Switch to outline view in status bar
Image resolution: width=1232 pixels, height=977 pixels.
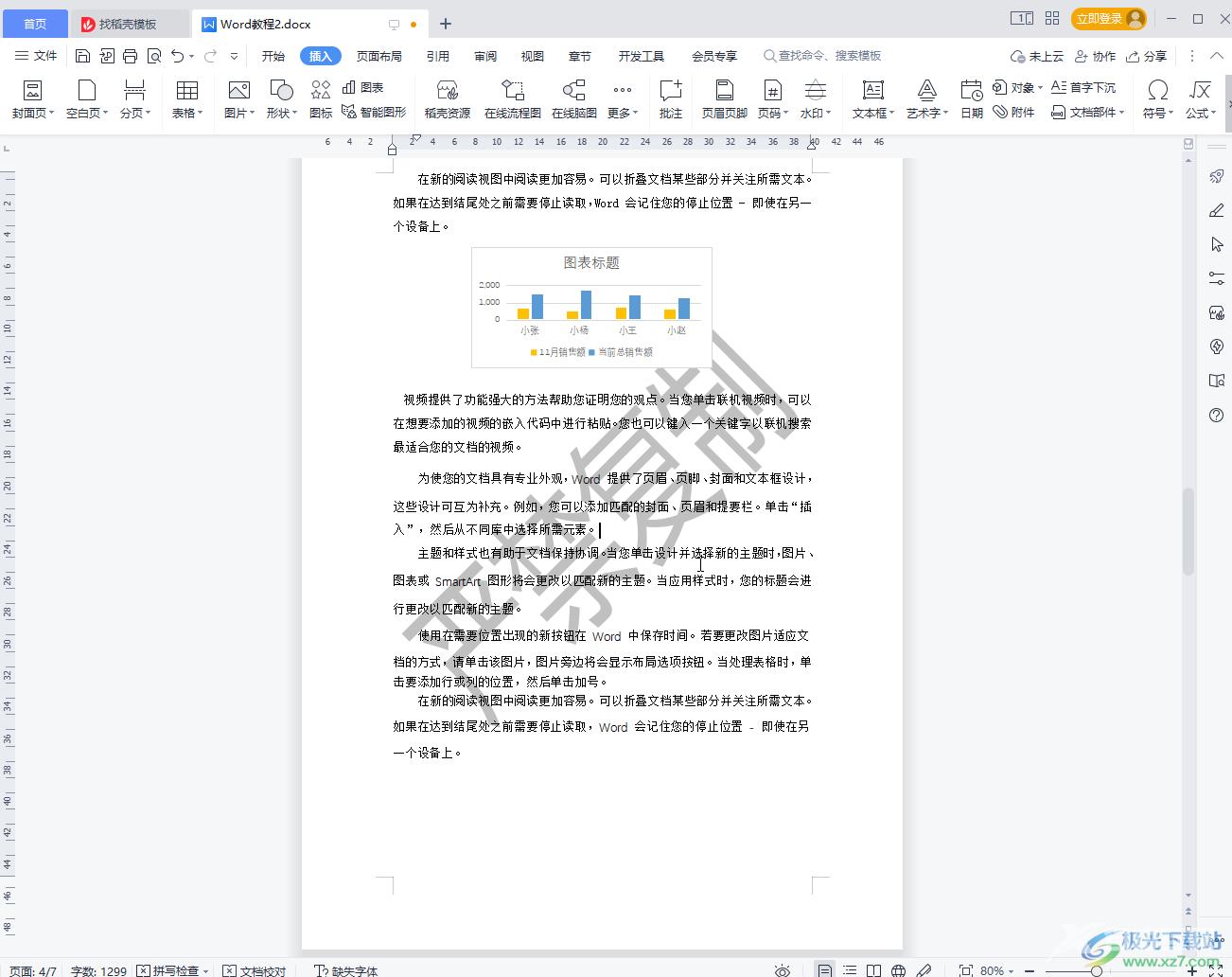pyautogui.click(x=850, y=970)
